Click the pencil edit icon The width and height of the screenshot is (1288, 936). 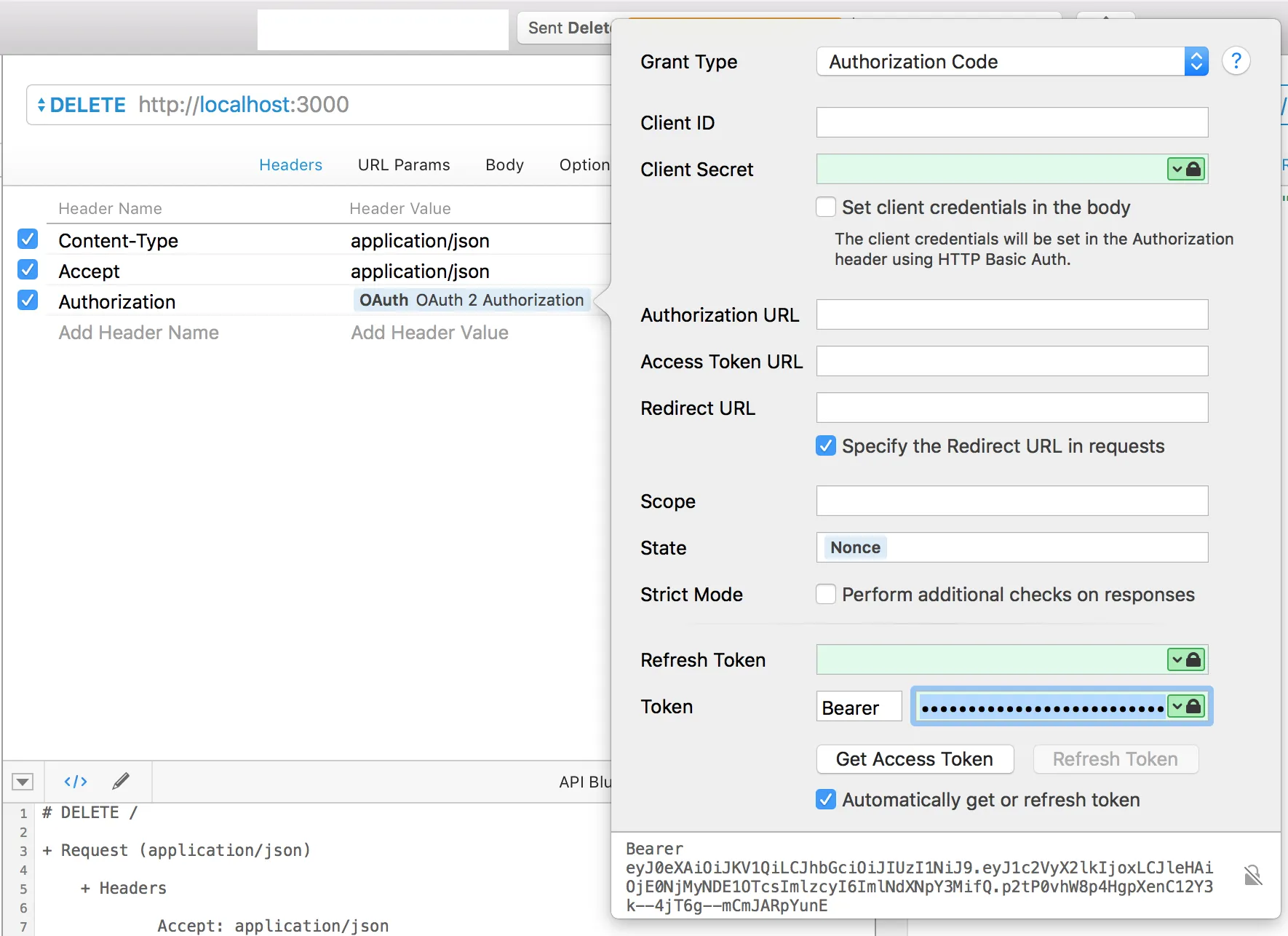tap(121, 782)
